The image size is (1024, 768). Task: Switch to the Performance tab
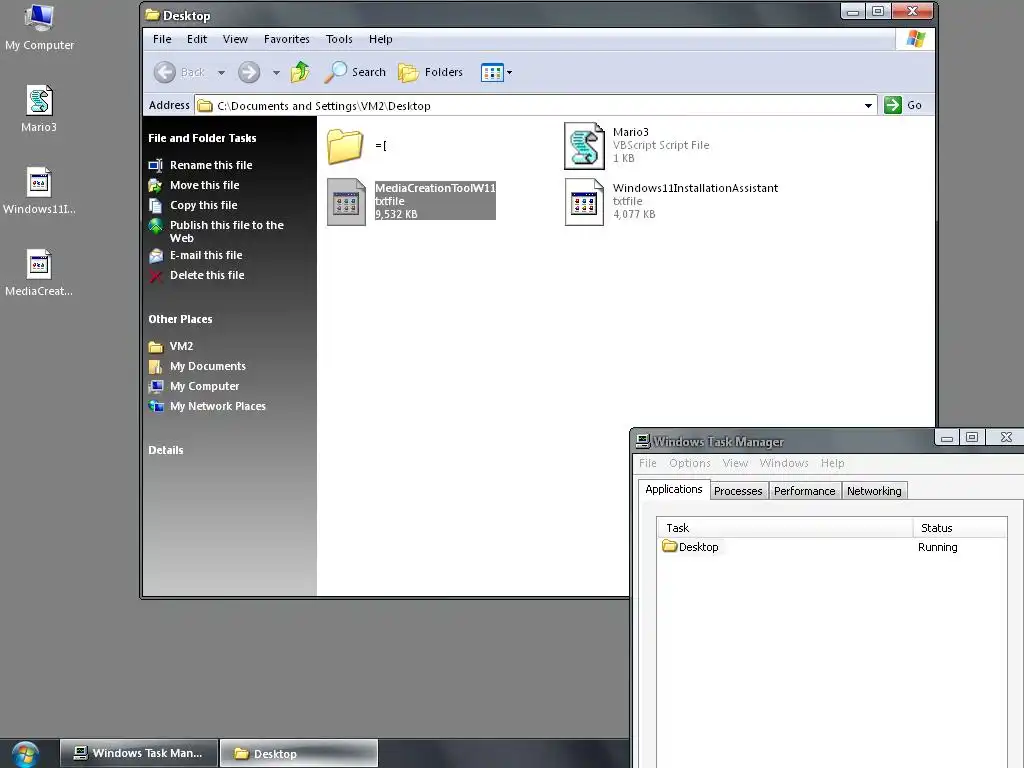[805, 491]
